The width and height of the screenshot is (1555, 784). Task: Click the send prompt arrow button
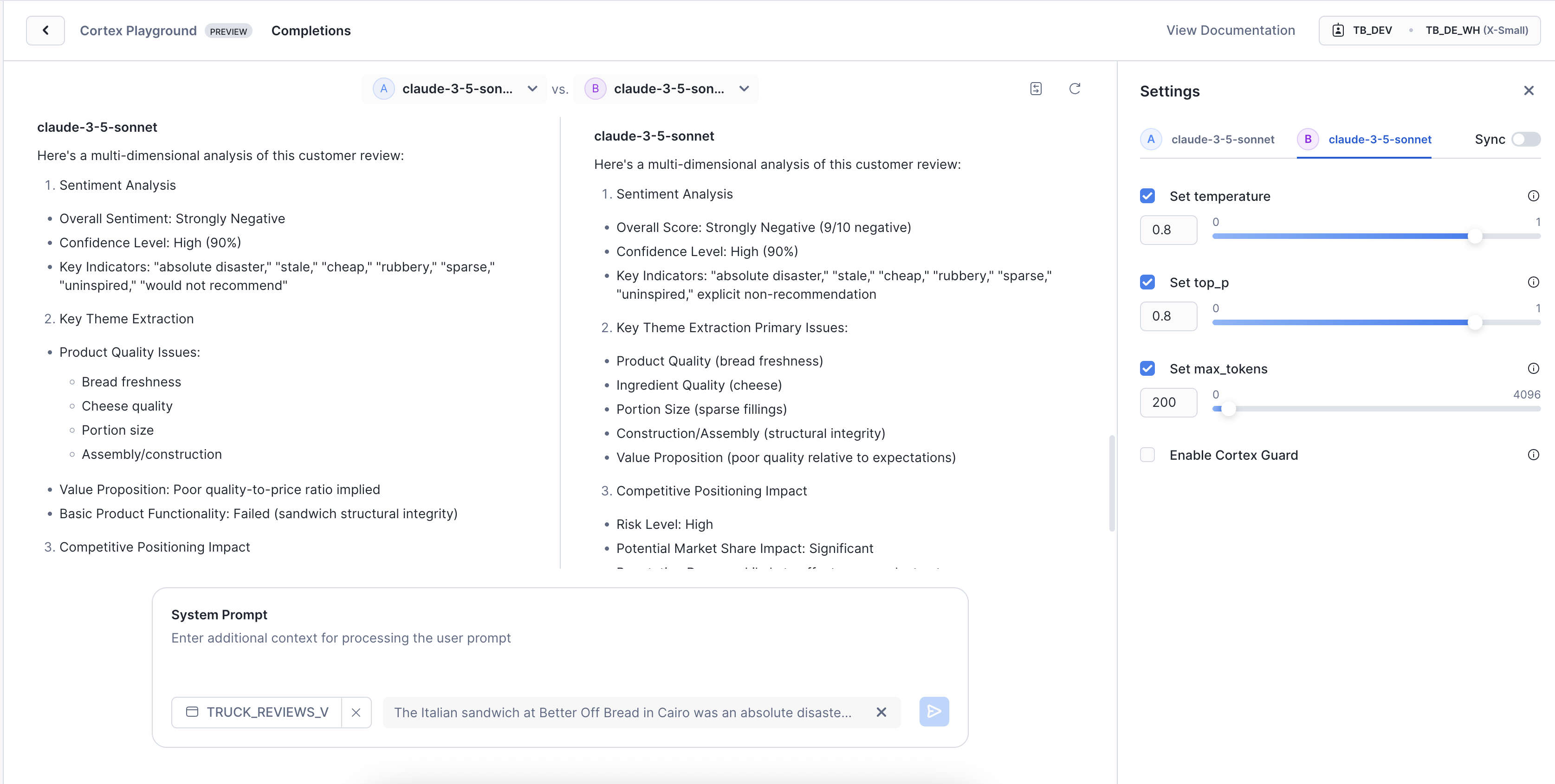click(933, 712)
